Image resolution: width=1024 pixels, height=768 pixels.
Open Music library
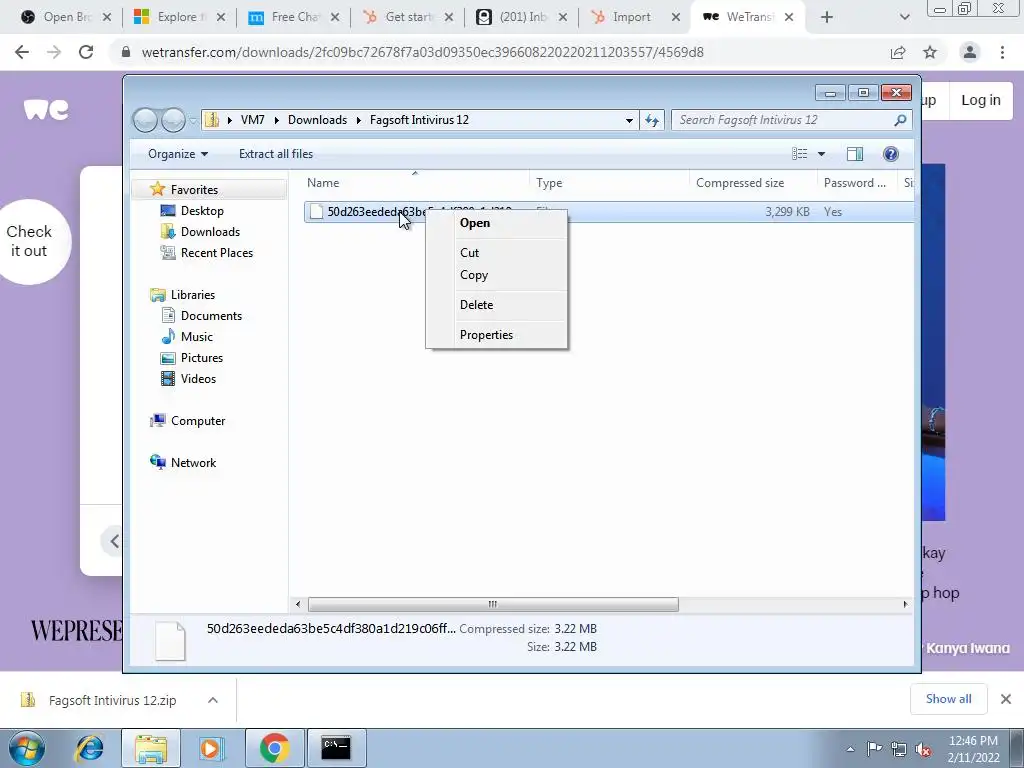pos(197,336)
